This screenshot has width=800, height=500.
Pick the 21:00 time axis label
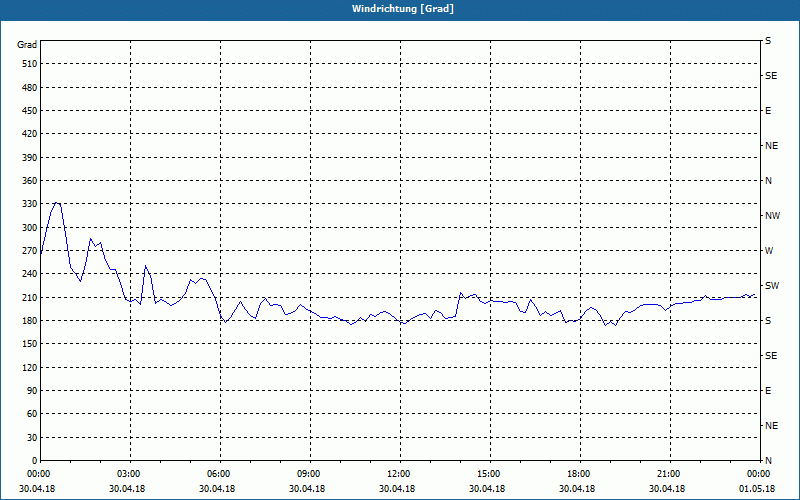tap(670, 474)
